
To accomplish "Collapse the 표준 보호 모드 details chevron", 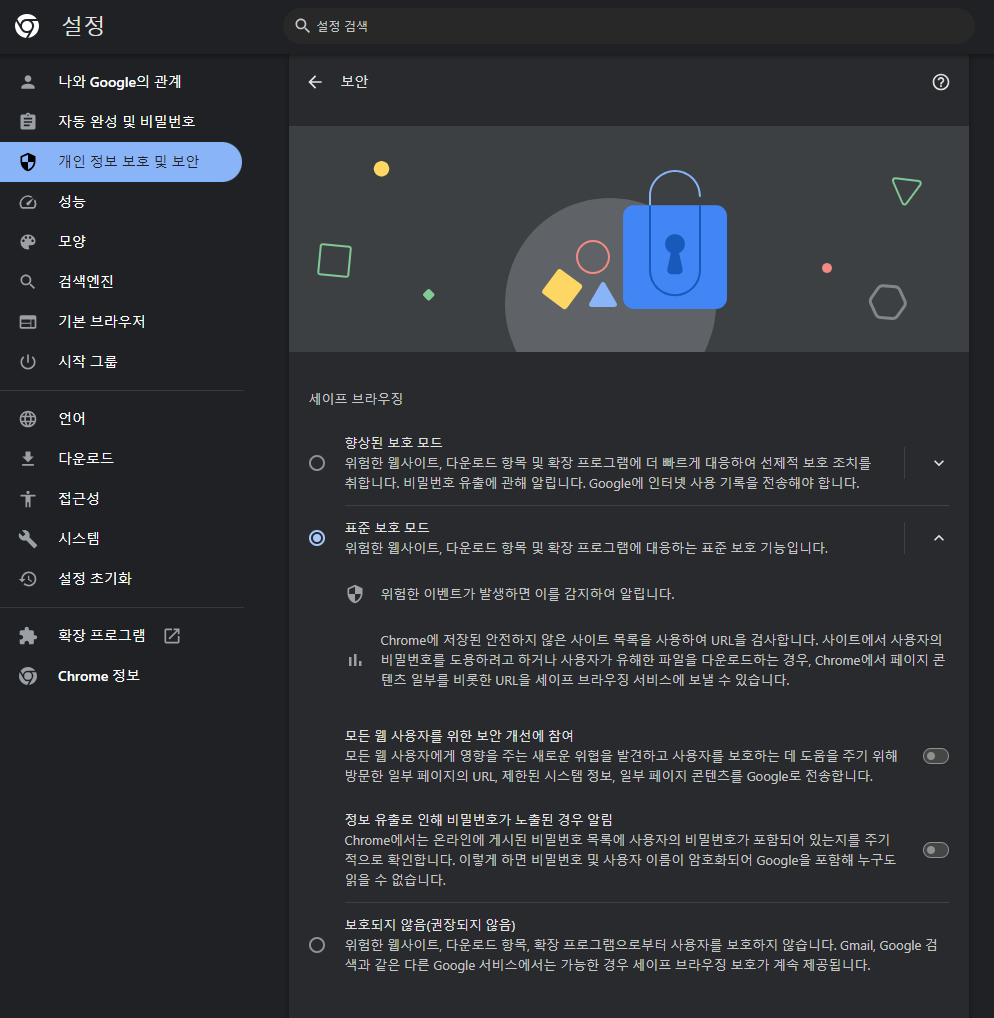I will pos(939,538).
